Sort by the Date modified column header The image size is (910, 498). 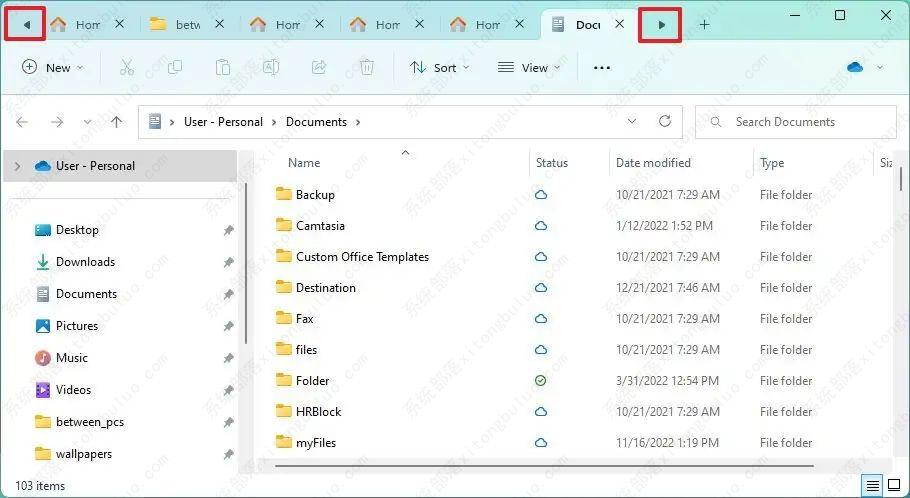click(653, 163)
